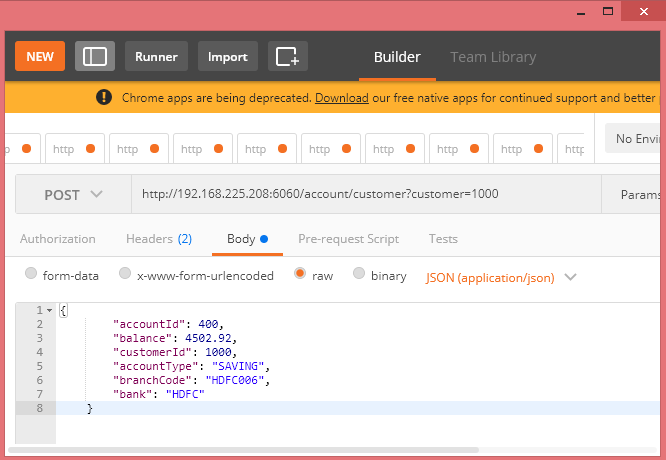Select the form-data radio button
This screenshot has width=666, height=460.
tap(31, 273)
